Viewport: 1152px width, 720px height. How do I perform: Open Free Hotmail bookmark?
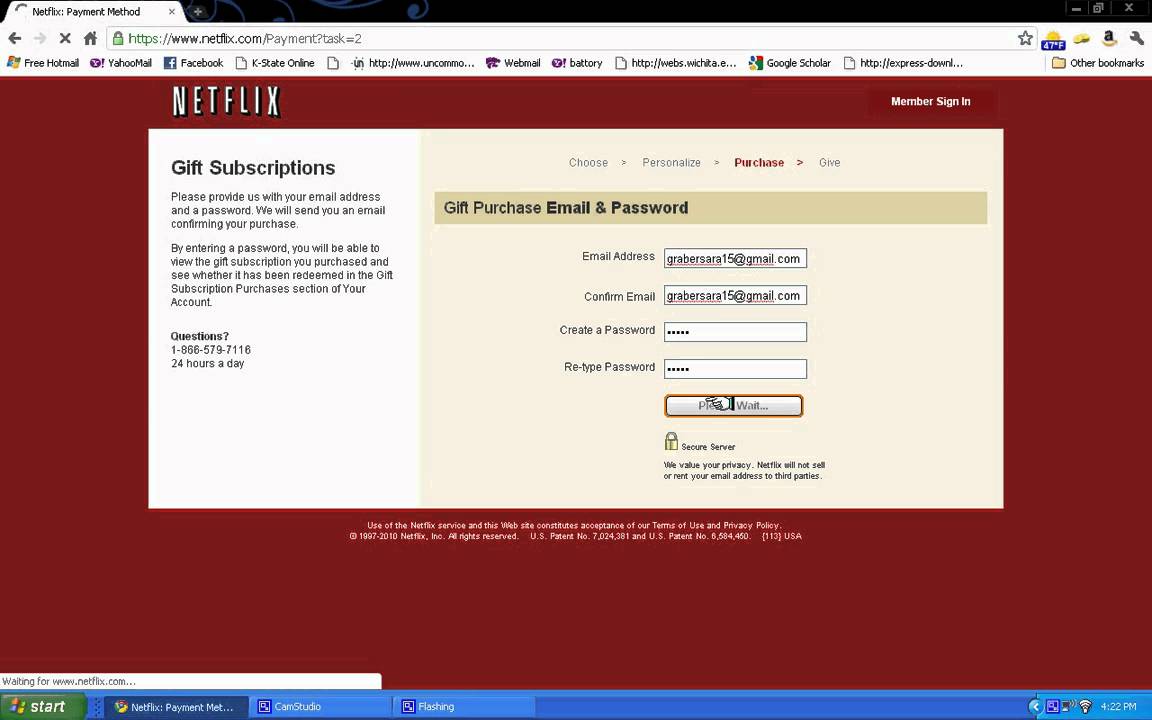coord(43,63)
